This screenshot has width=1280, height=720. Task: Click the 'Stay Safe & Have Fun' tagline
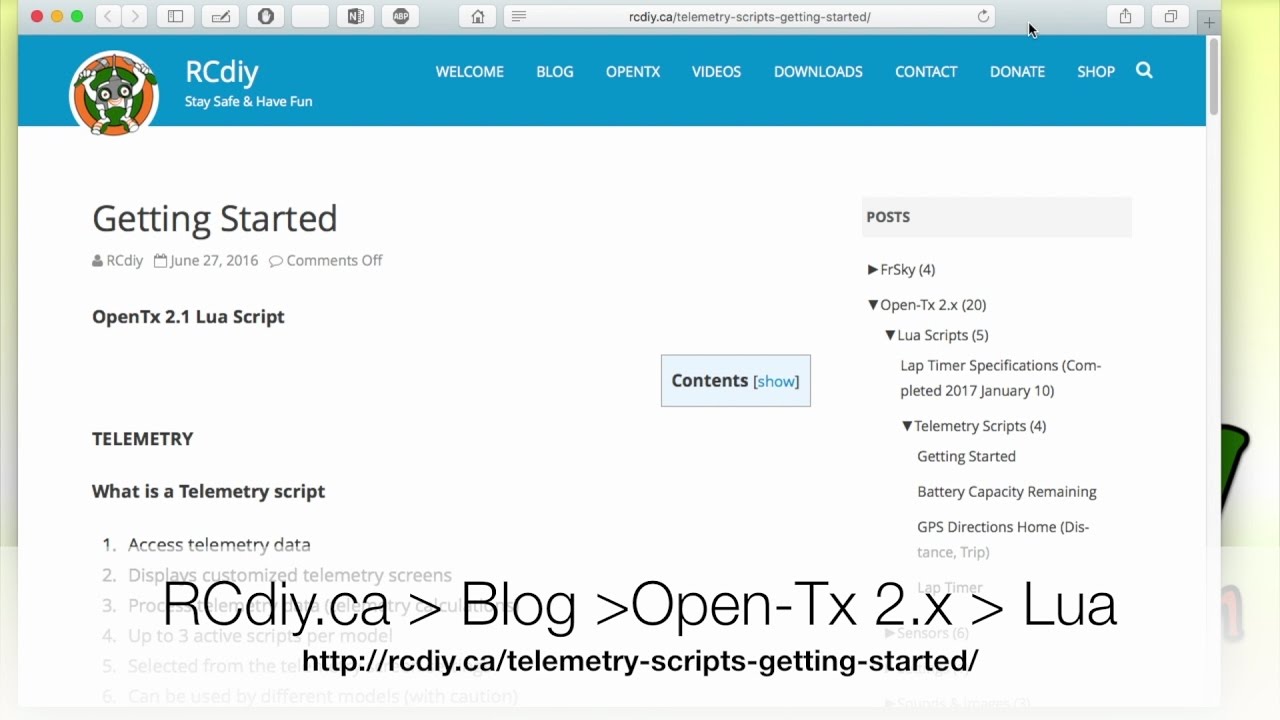point(248,101)
